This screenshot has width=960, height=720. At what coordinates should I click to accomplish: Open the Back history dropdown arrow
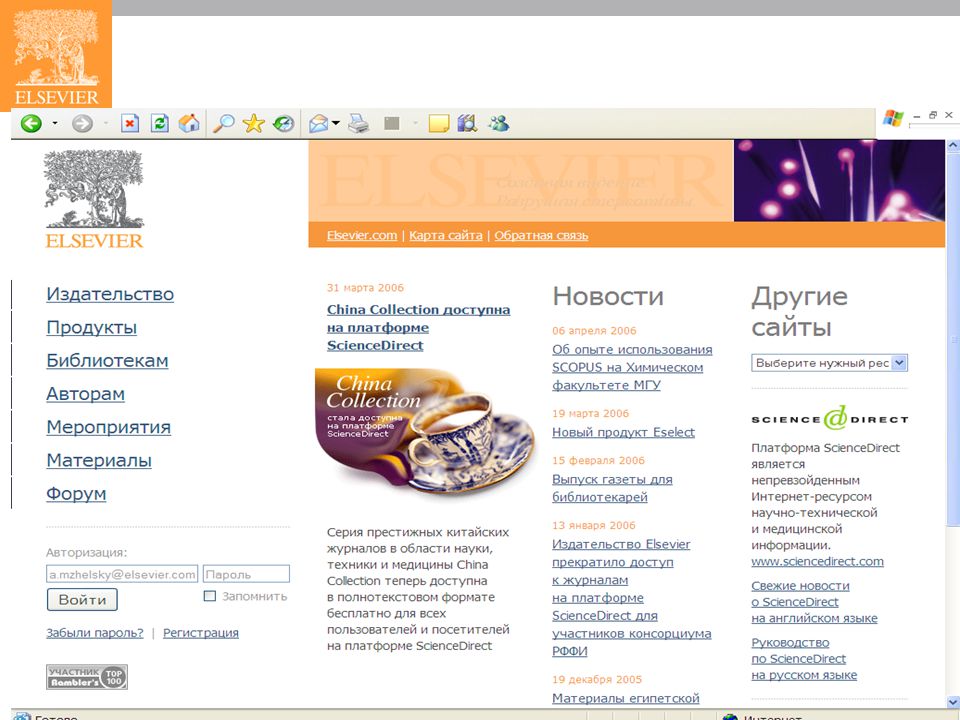tap(55, 124)
